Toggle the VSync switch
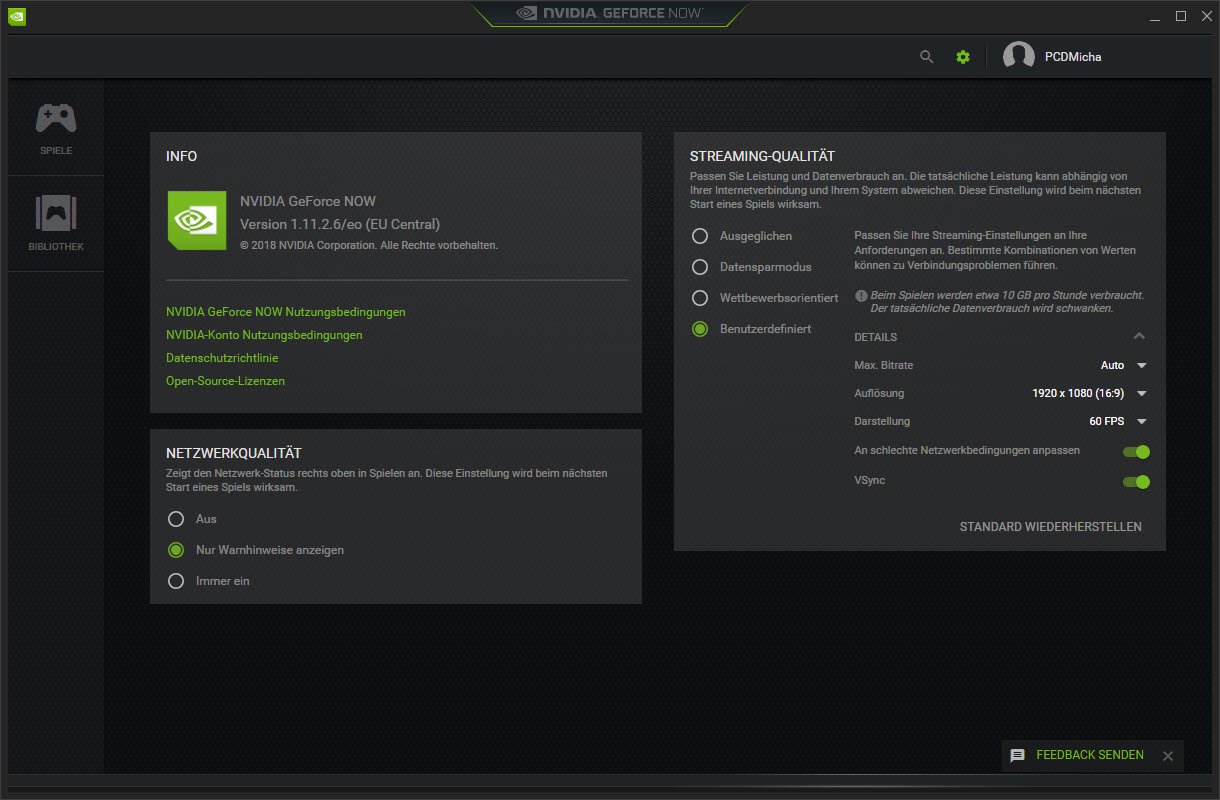The width and height of the screenshot is (1220, 800). [1137, 482]
